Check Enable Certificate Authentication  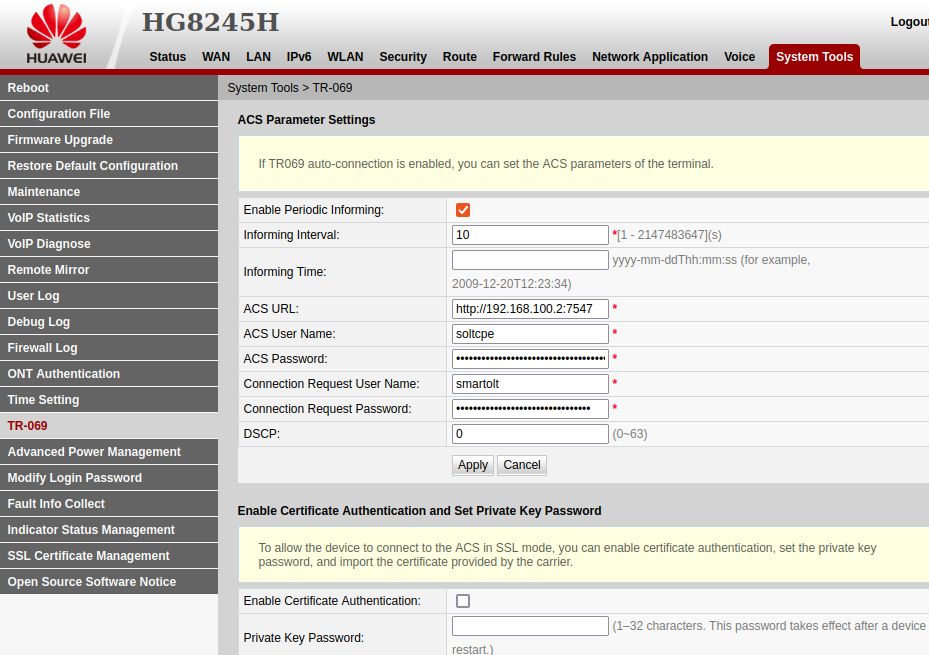tap(463, 601)
